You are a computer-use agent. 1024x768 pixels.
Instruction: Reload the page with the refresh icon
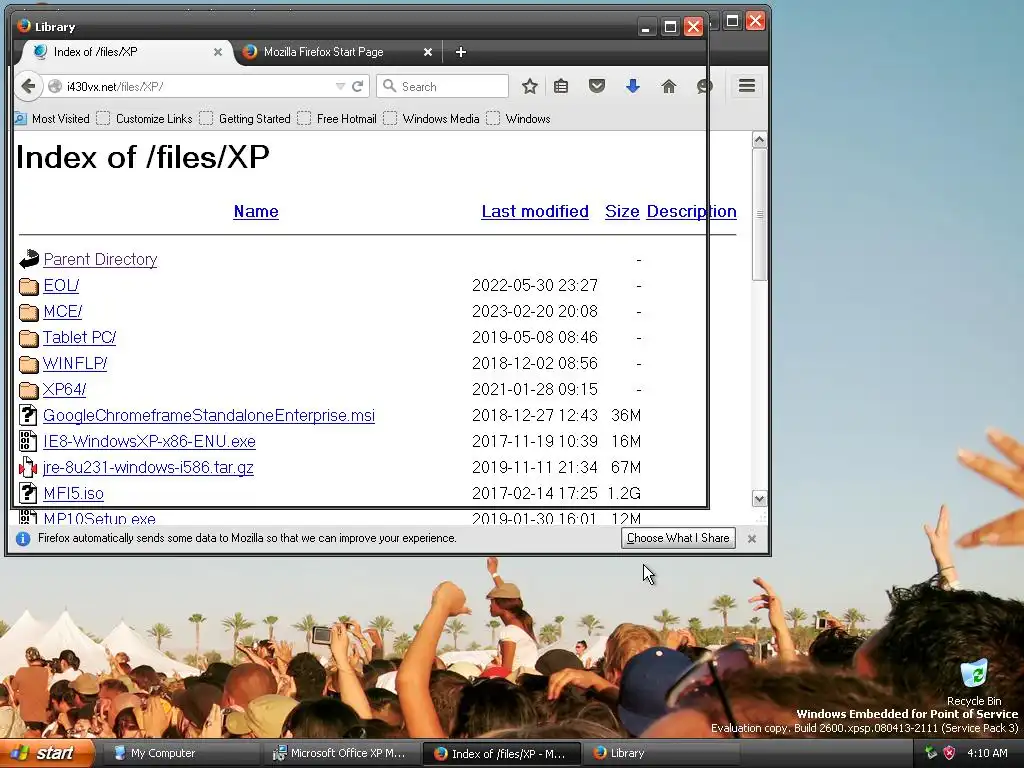pos(358,86)
